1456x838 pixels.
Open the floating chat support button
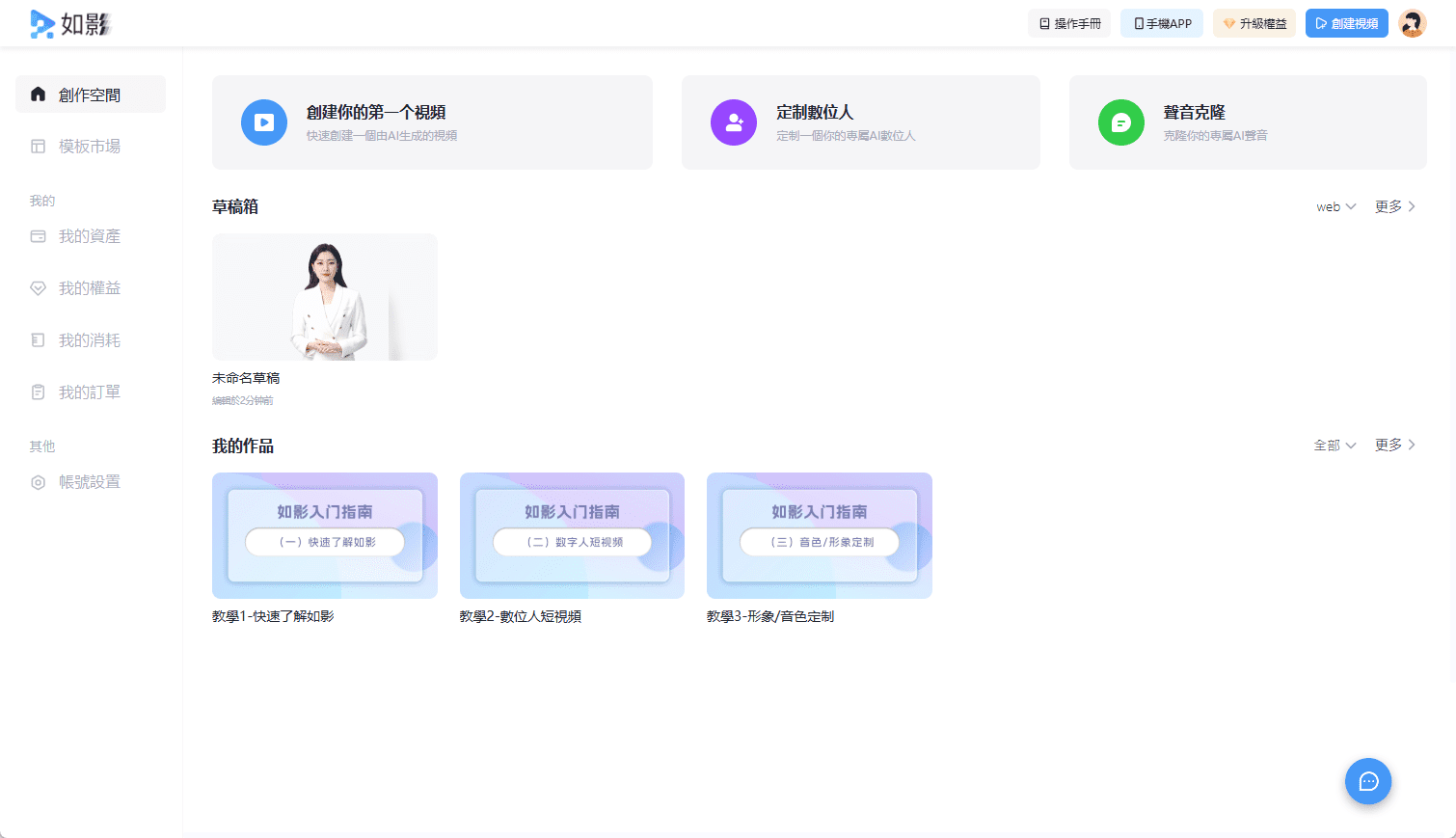click(1368, 781)
